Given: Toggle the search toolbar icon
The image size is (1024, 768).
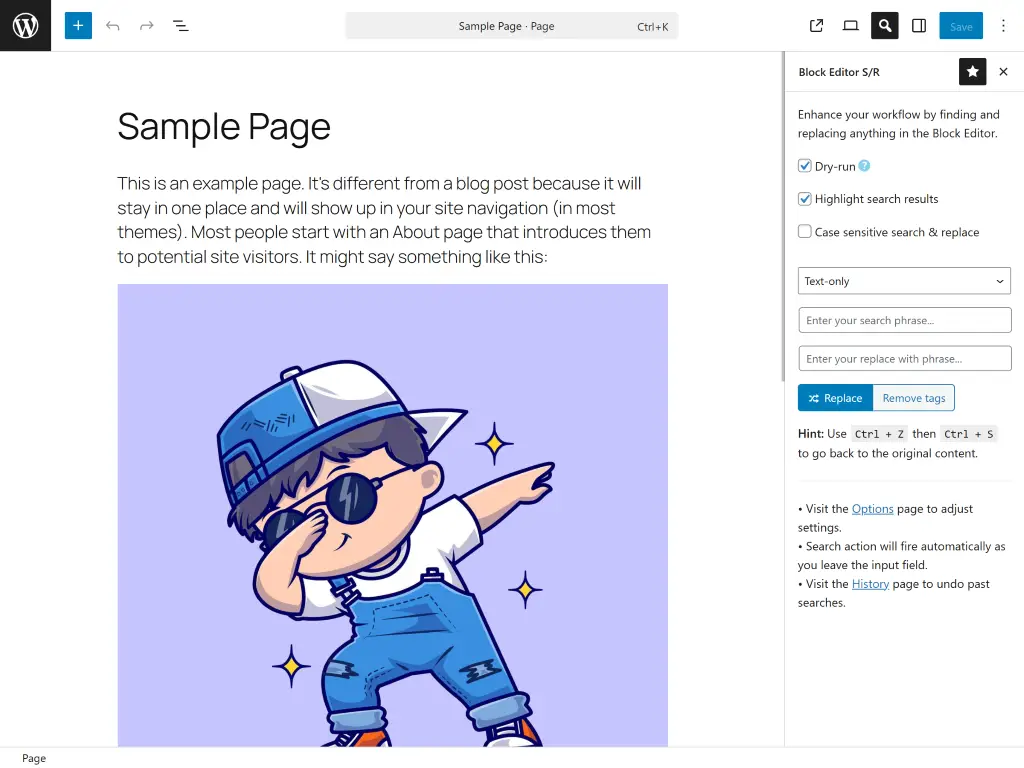Looking at the screenshot, I should point(884,25).
